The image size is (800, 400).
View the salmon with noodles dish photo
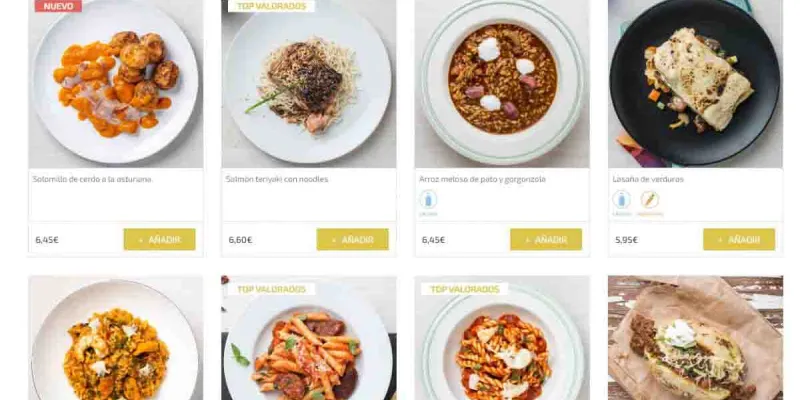coord(309,84)
